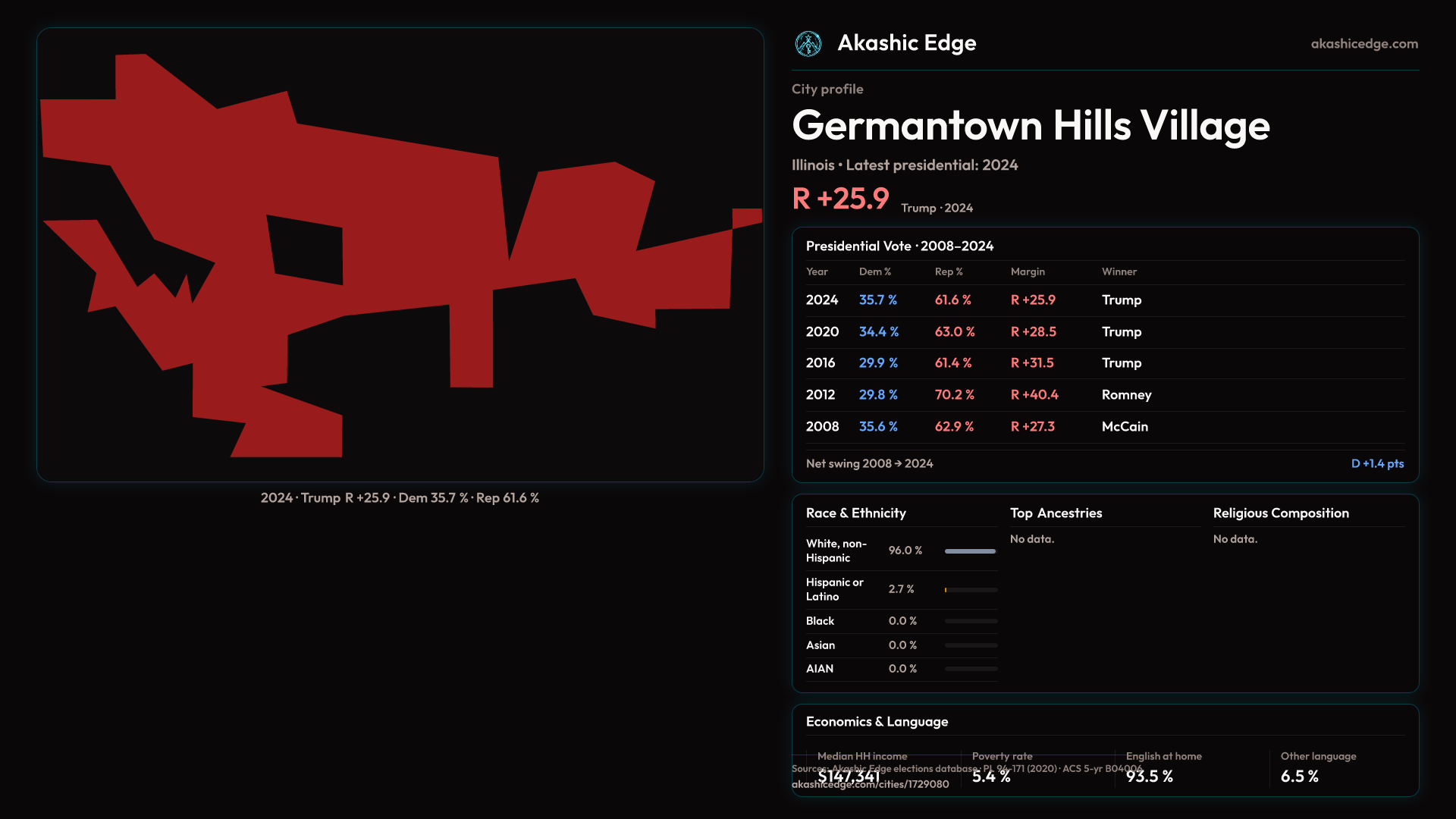Image resolution: width=1456 pixels, height=819 pixels.
Task: Click the Akashic Edge logo icon
Action: (x=808, y=44)
